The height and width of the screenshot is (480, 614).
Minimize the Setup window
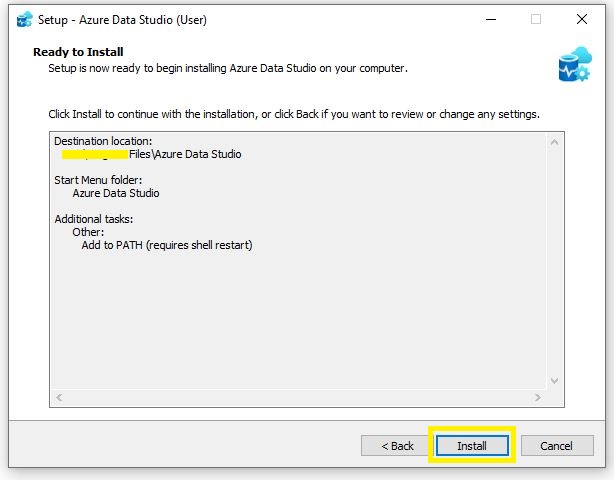pyautogui.click(x=490, y=19)
